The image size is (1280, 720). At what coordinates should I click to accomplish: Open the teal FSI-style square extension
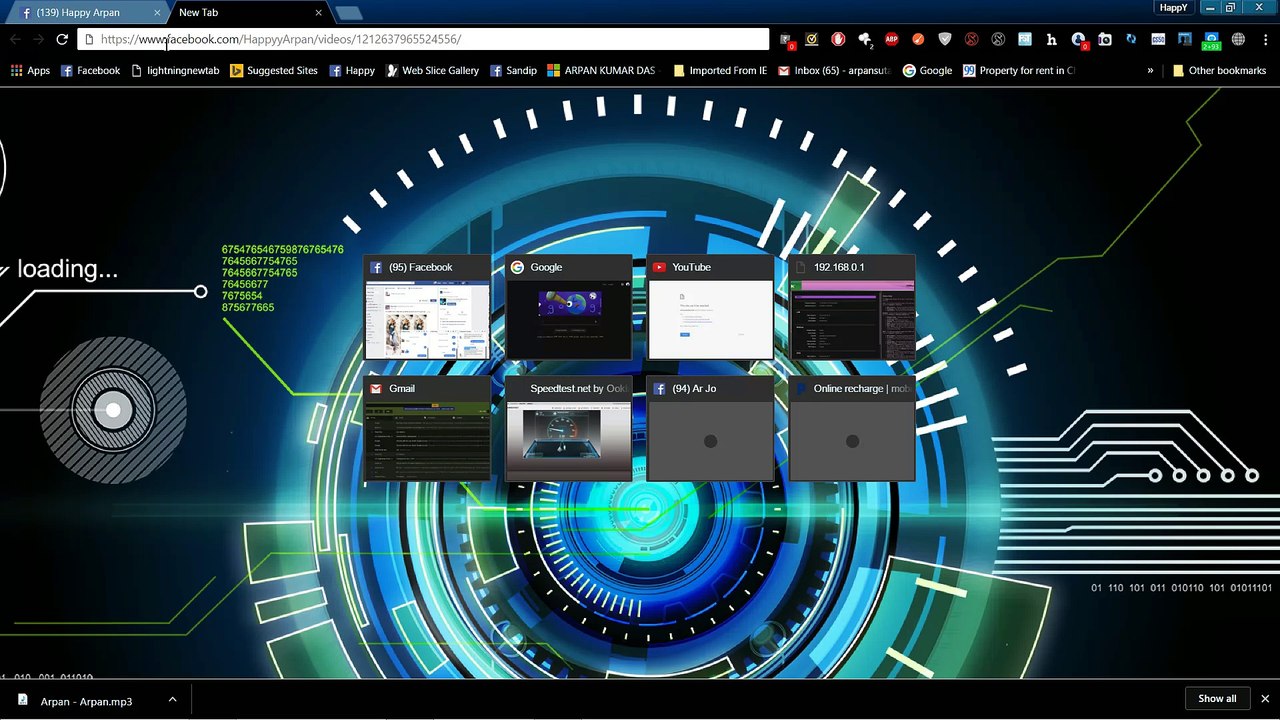pyautogui.click(x=1025, y=39)
